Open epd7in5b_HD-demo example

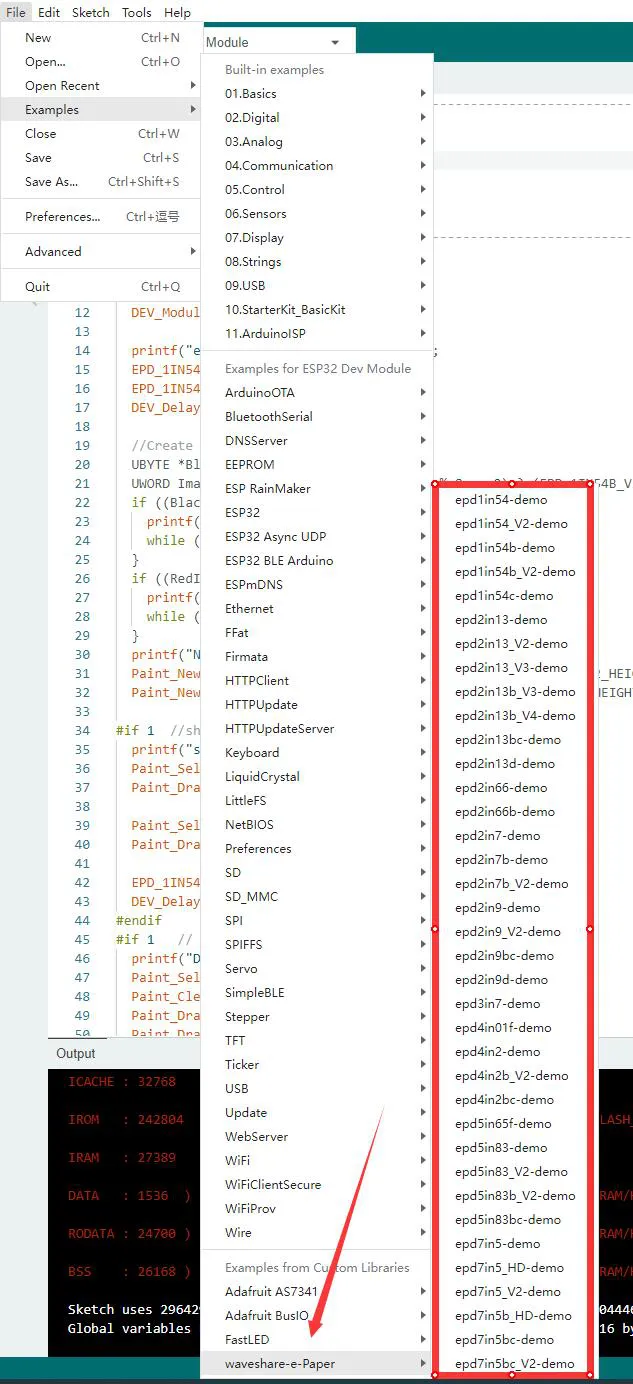(512, 1316)
